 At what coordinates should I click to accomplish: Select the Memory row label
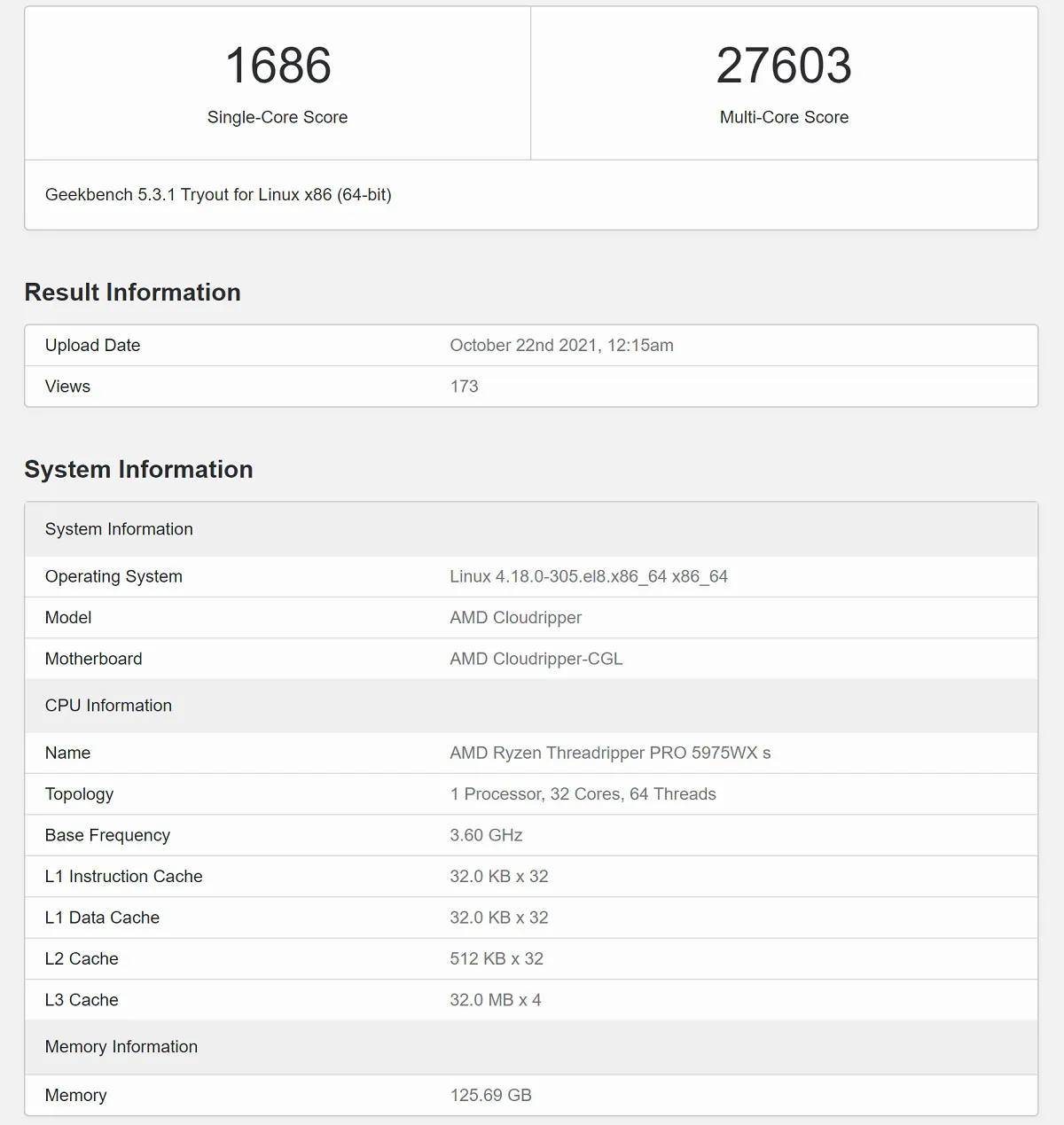[75, 1095]
